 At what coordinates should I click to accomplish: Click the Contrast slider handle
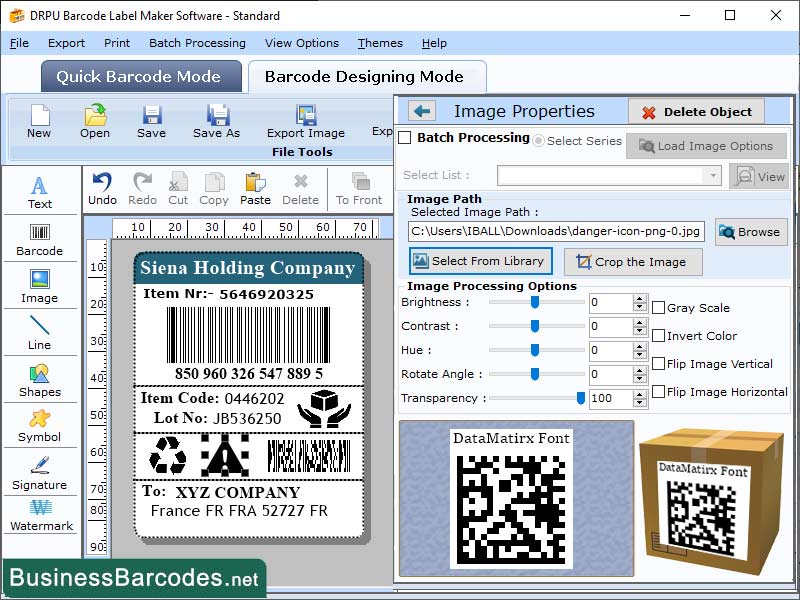click(535, 326)
